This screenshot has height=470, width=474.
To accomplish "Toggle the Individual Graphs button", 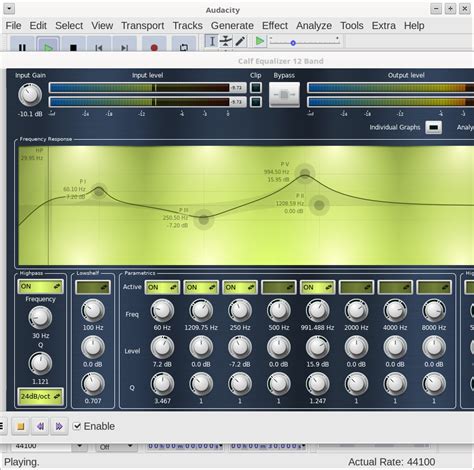I will point(433,127).
